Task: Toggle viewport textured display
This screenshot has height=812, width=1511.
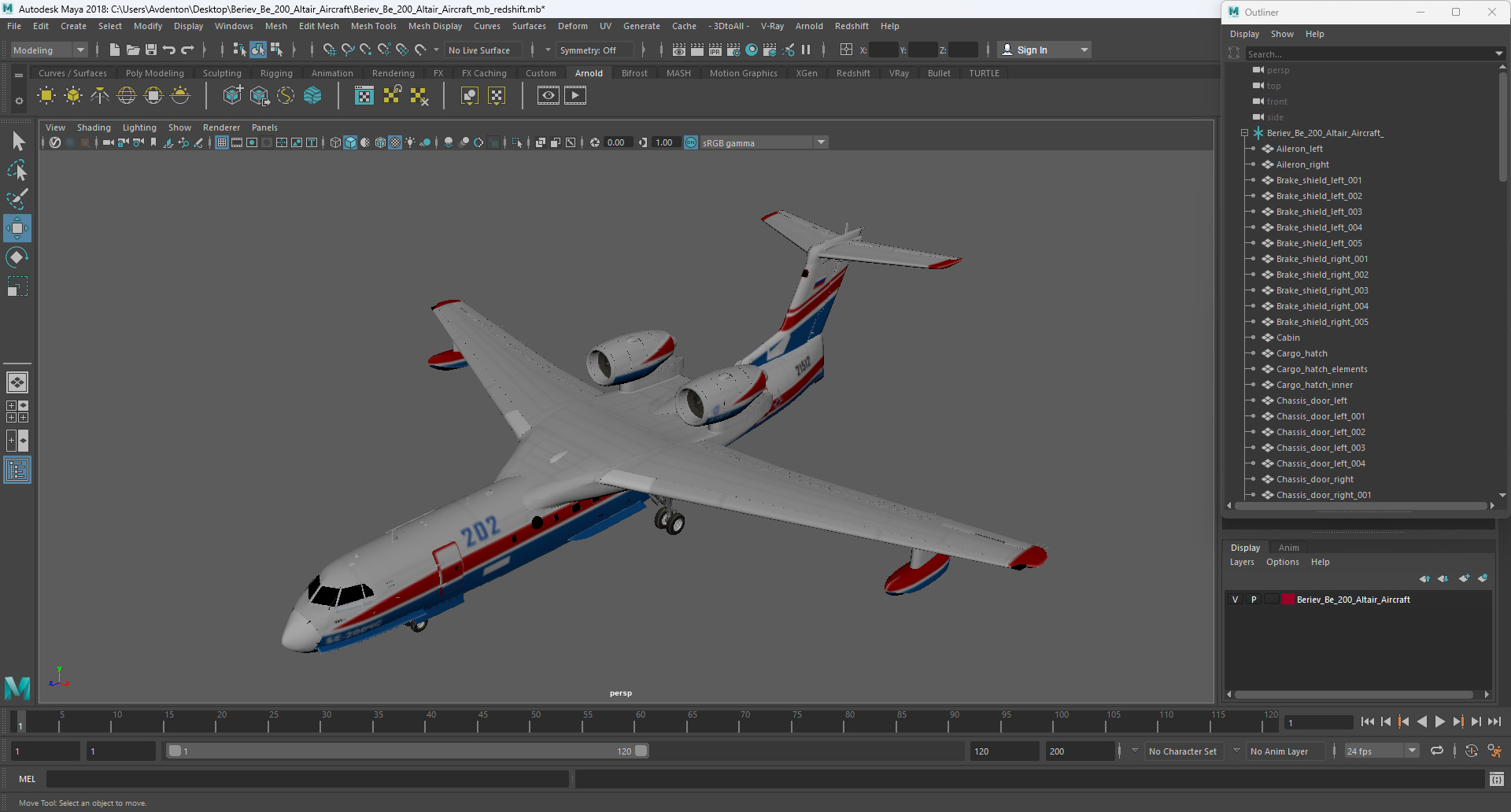Action: 395,142
